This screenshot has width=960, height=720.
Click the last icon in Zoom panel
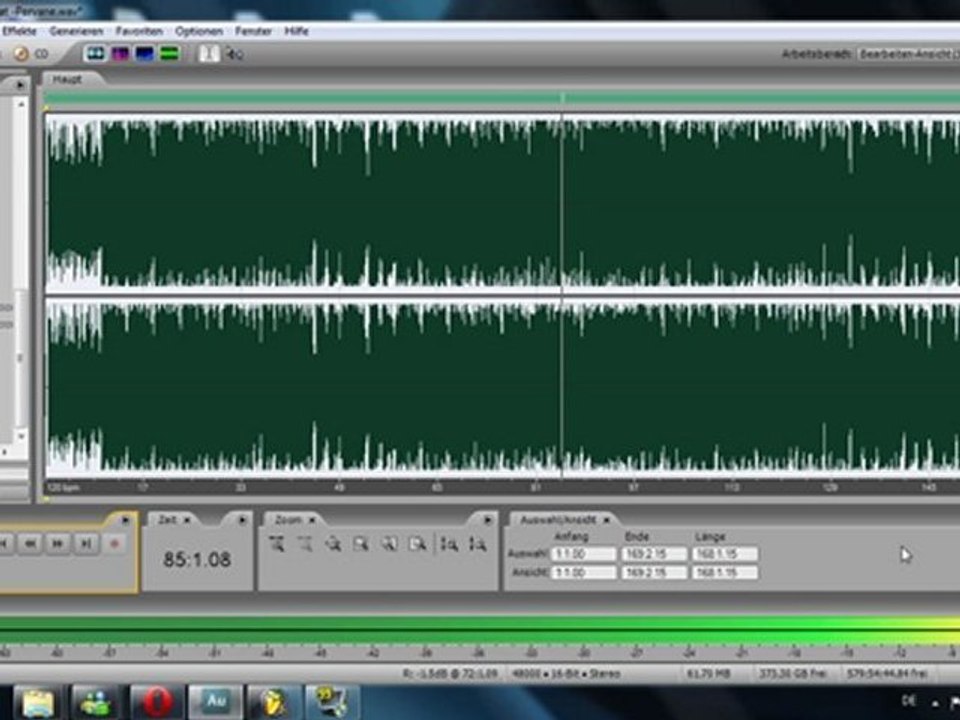[x=477, y=543]
